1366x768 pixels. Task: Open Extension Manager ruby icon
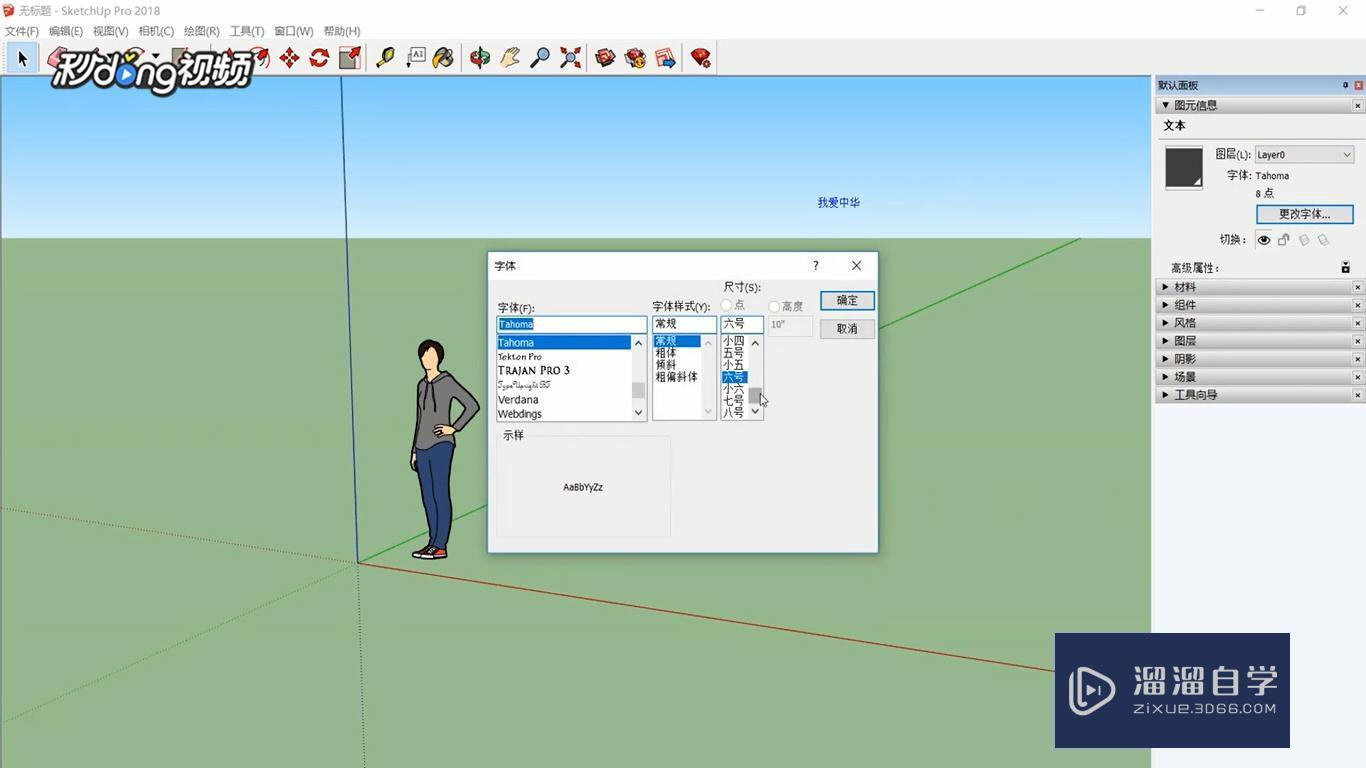701,58
